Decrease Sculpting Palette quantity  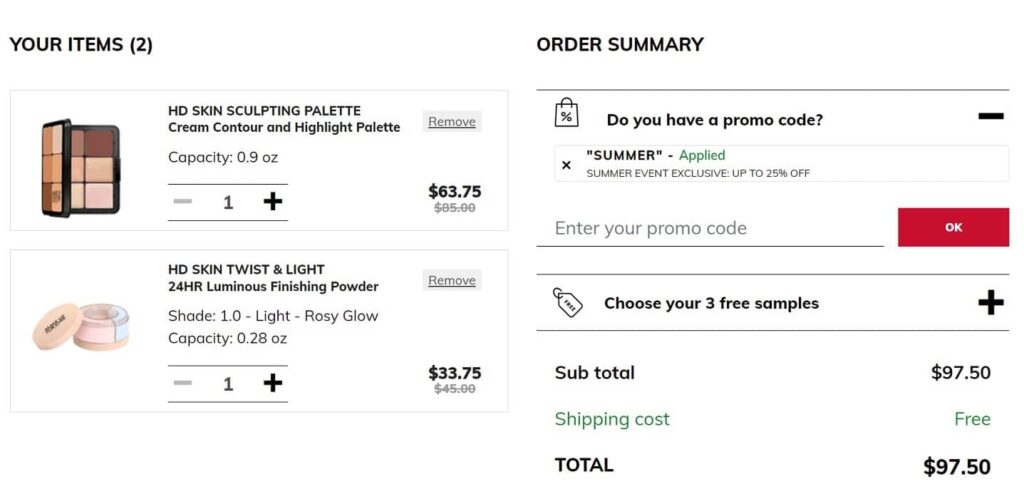tap(182, 202)
